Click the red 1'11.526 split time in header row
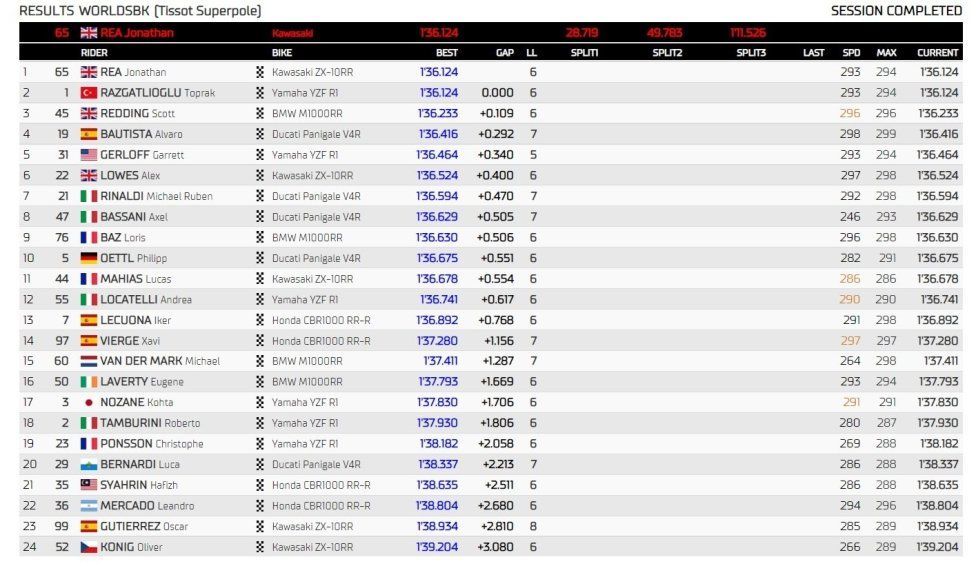 [x=748, y=33]
